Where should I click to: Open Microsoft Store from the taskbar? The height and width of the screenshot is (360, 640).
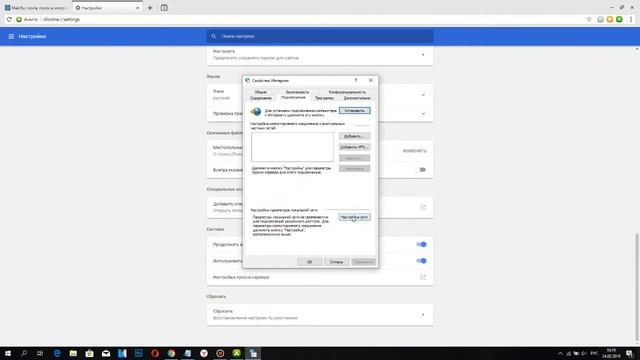tap(89, 353)
